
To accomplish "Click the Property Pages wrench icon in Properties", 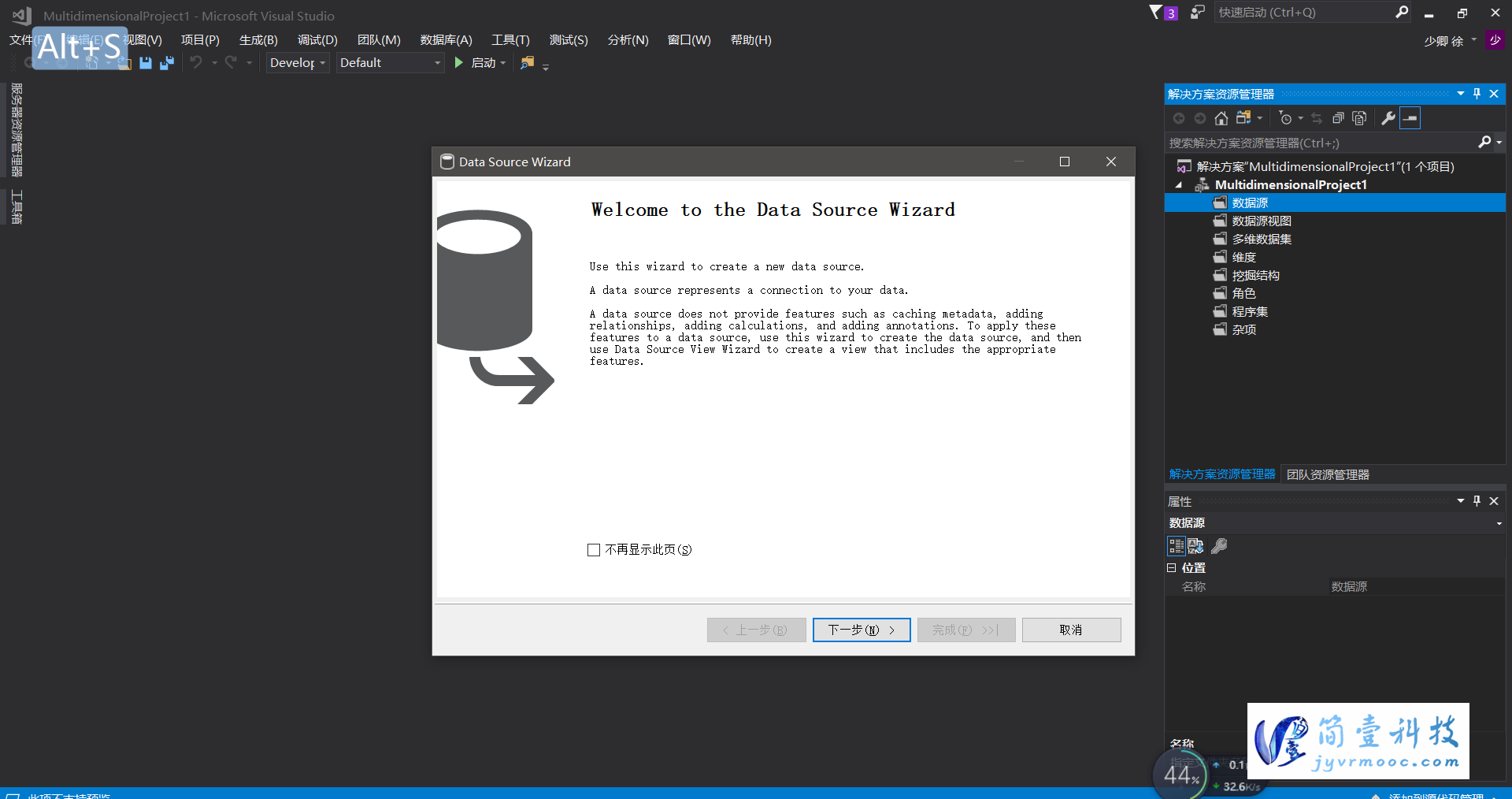I will 1219,545.
